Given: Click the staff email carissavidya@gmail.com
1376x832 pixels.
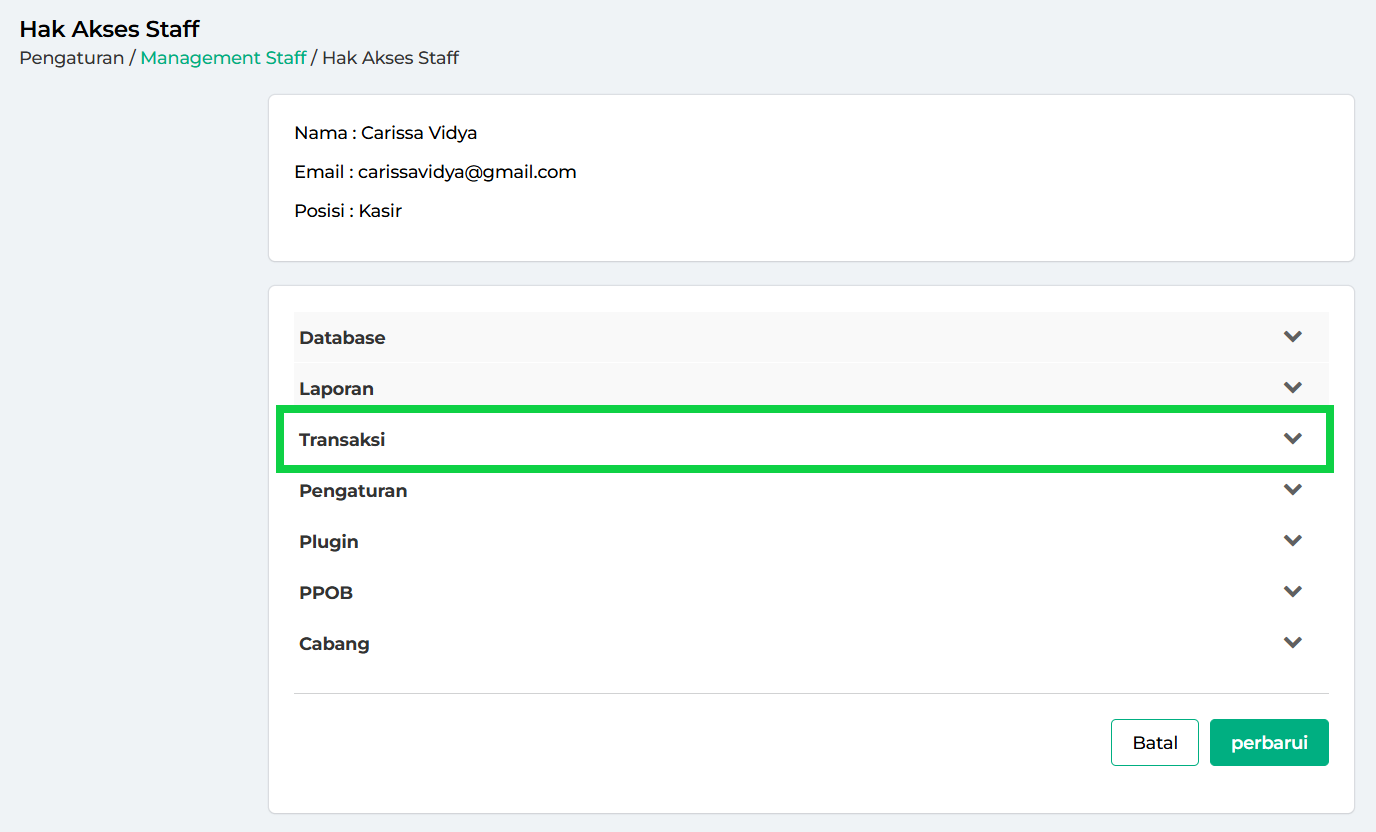Looking at the screenshot, I should [x=467, y=172].
